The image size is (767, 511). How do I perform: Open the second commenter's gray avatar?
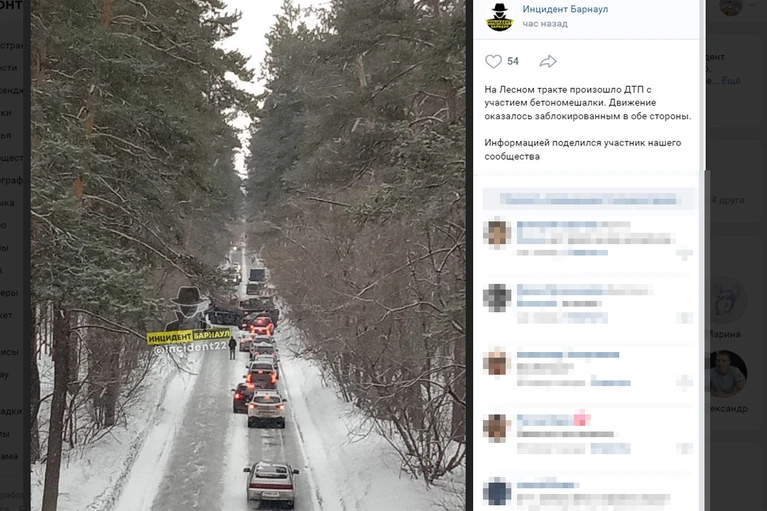(x=497, y=297)
